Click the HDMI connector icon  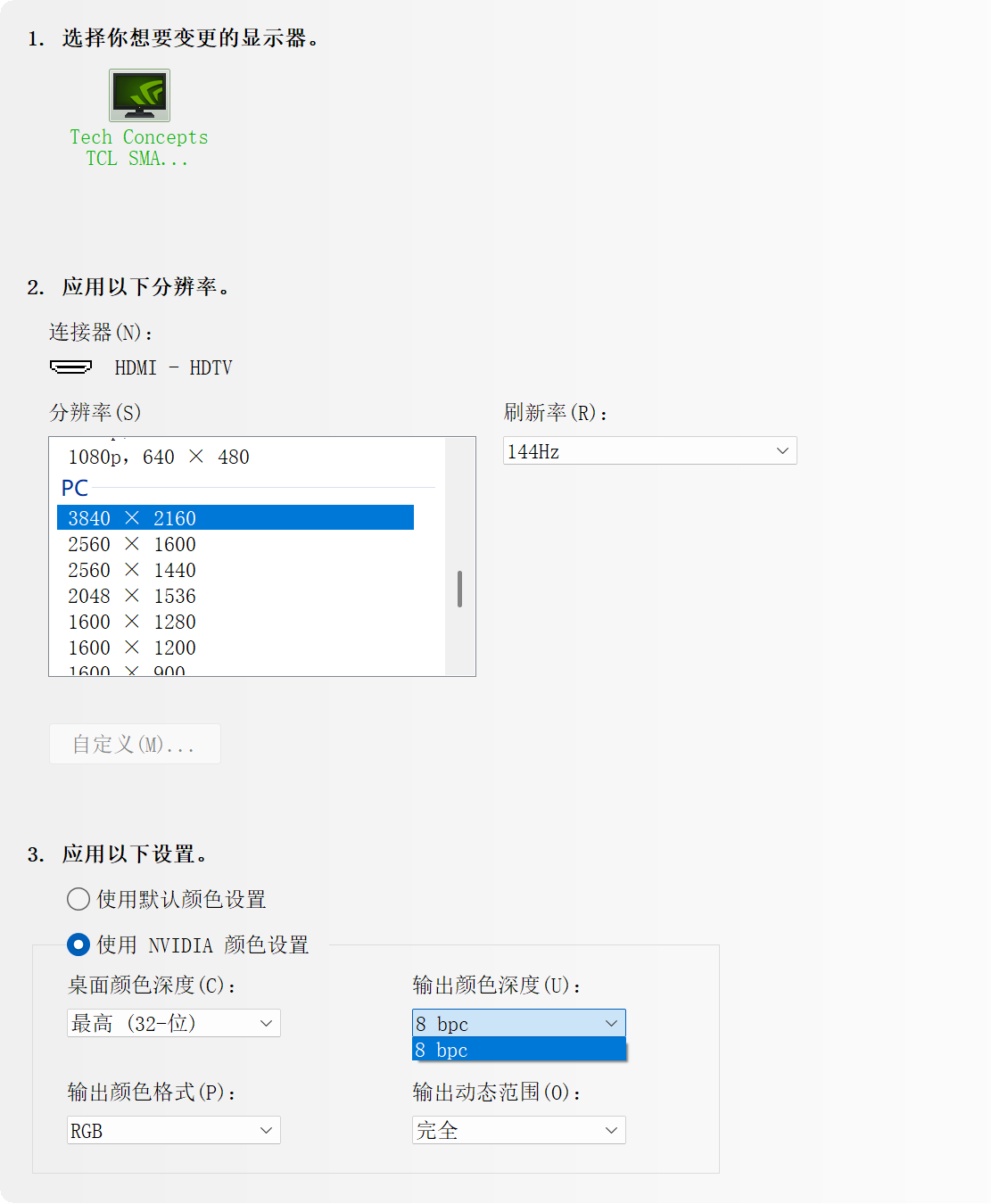72,367
